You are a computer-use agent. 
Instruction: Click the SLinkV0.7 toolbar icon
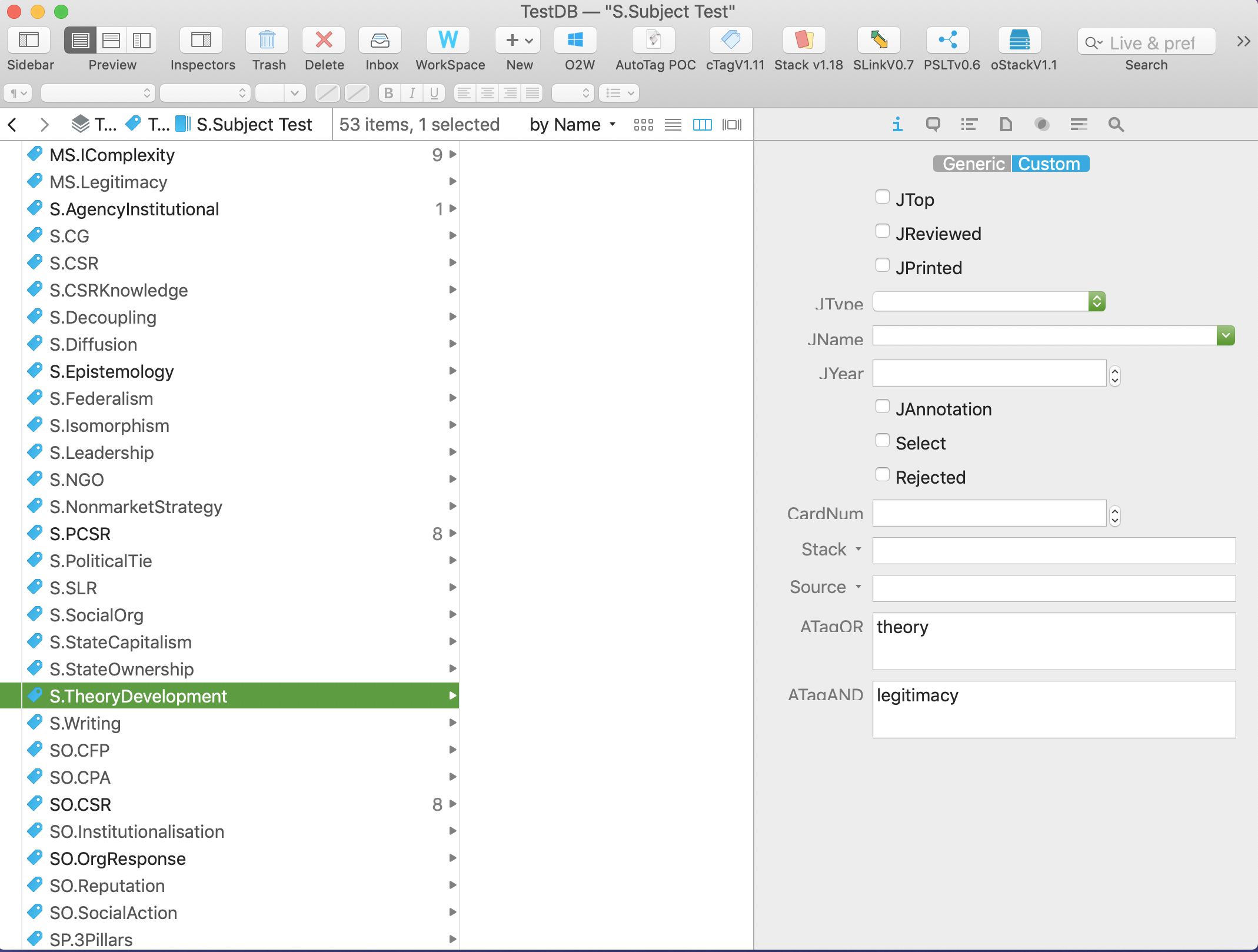(x=879, y=41)
